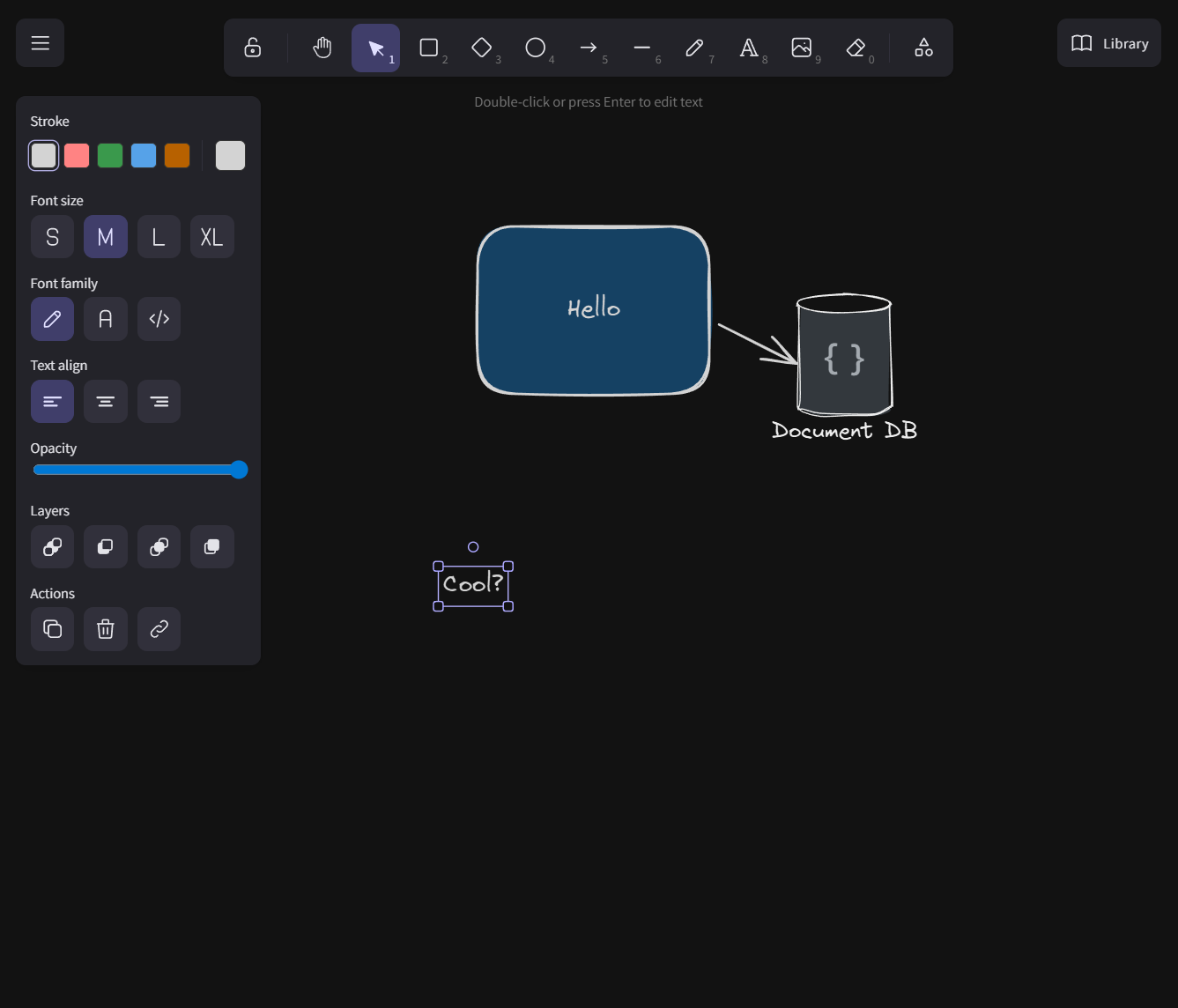Open the Library panel

point(1108,42)
